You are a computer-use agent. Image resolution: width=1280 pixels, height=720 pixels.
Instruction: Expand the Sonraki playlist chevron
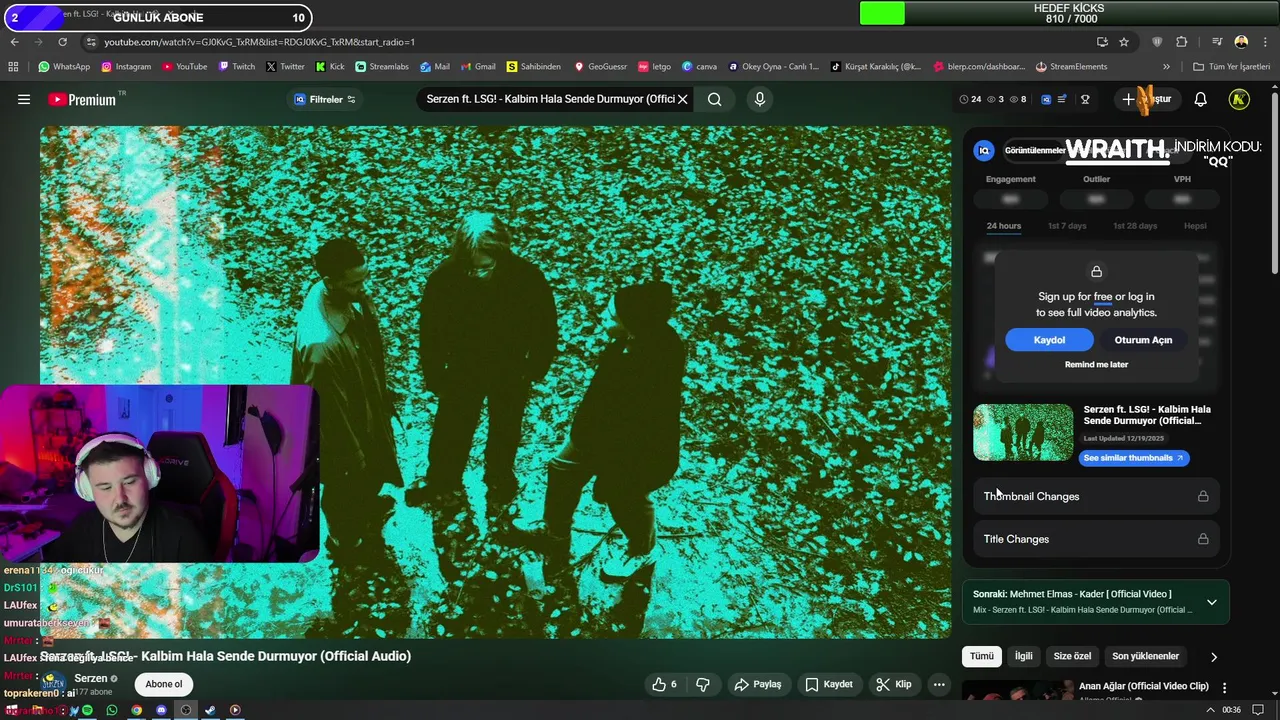coord(1211,602)
